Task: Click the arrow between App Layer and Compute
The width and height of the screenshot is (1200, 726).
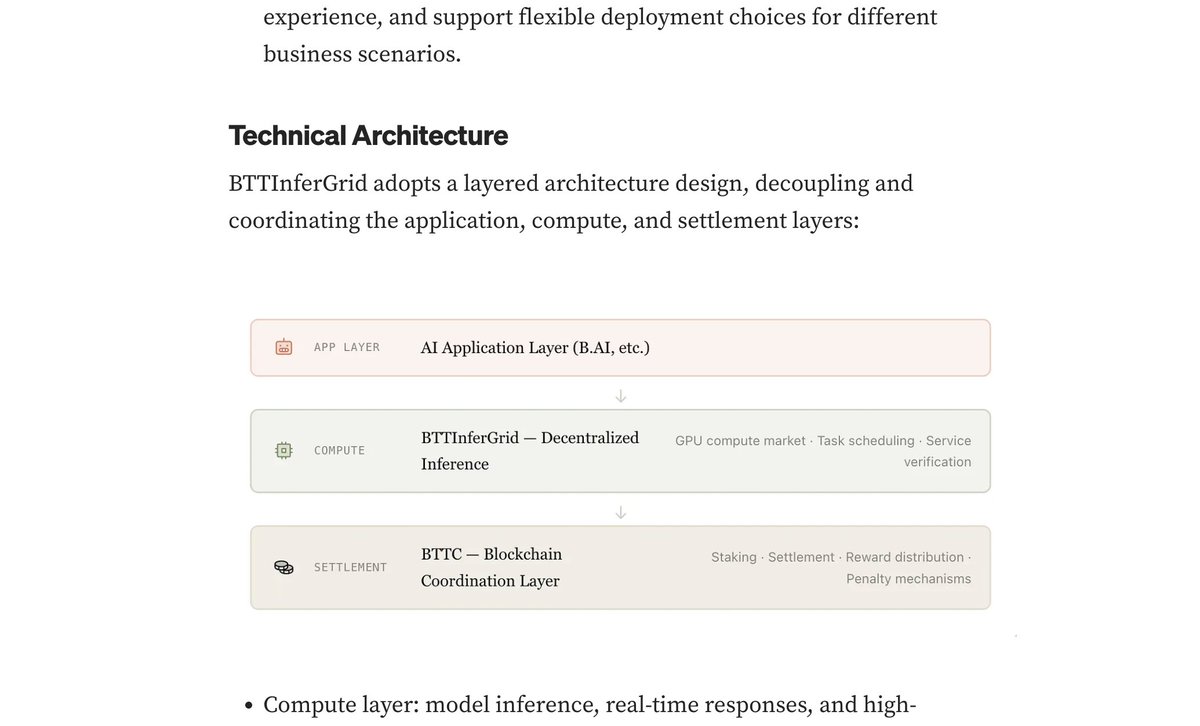Action: point(620,396)
